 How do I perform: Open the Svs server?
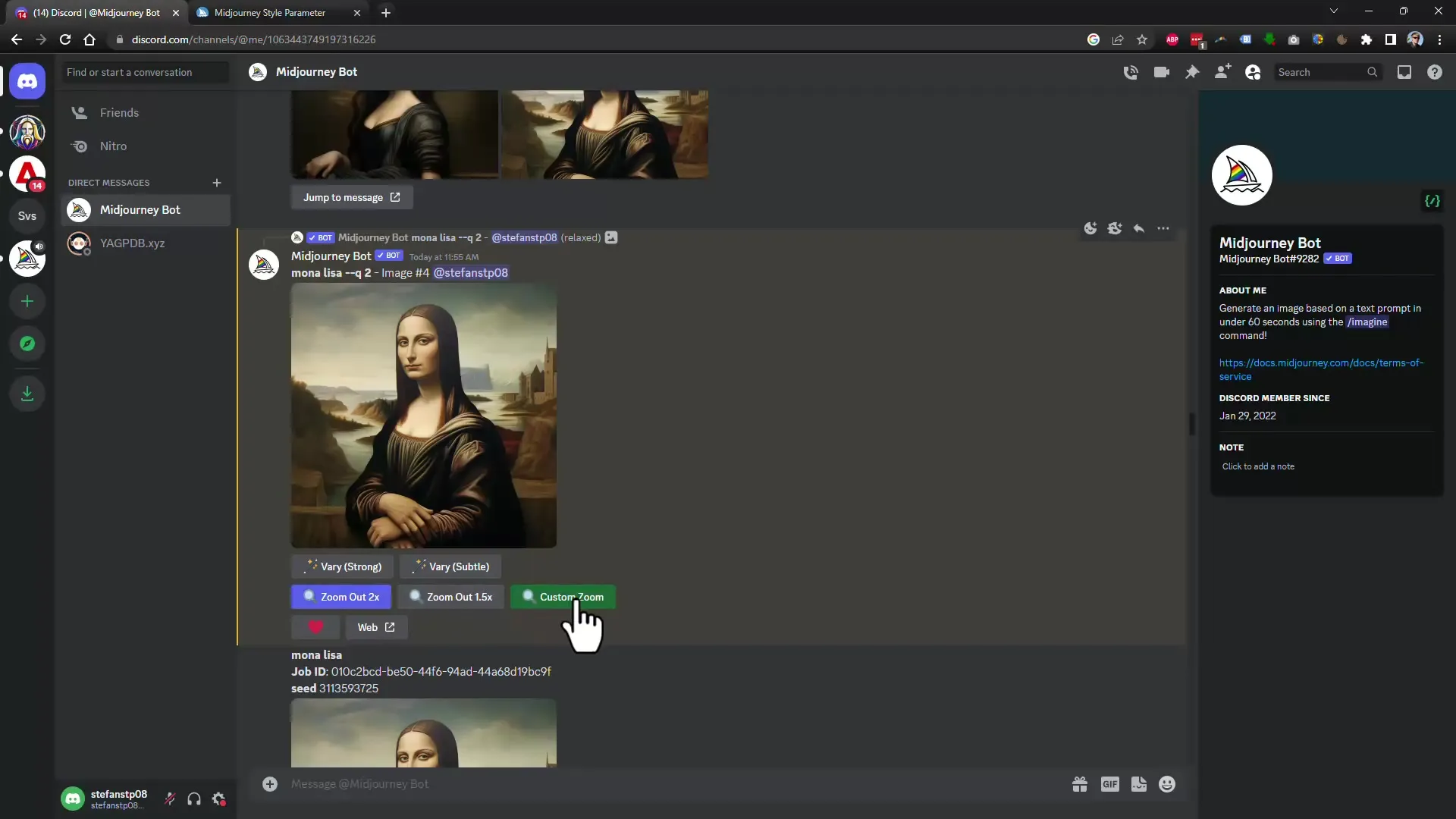tap(27, 216)
